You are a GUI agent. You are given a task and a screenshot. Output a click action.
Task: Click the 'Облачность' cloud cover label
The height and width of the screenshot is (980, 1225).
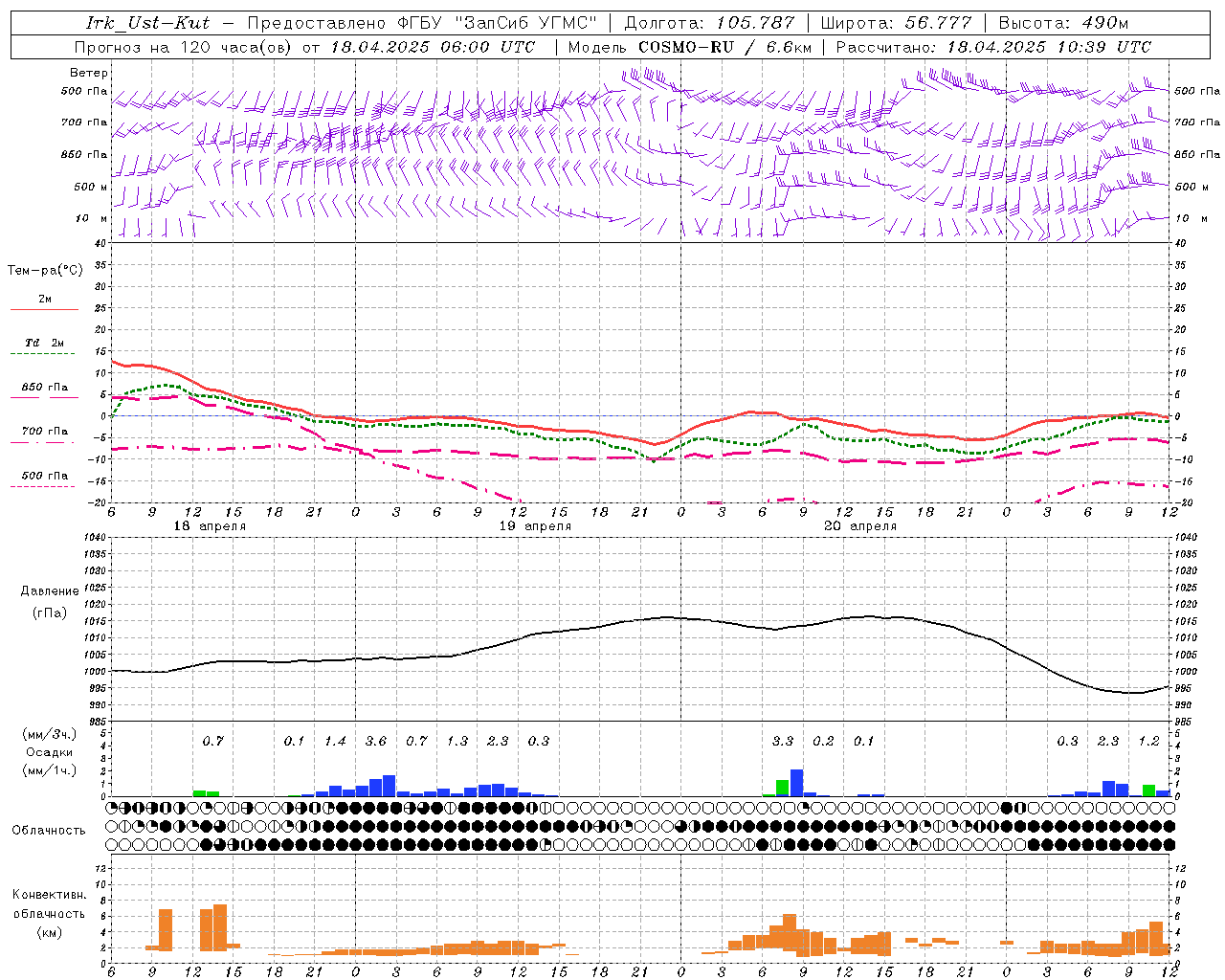49,831
